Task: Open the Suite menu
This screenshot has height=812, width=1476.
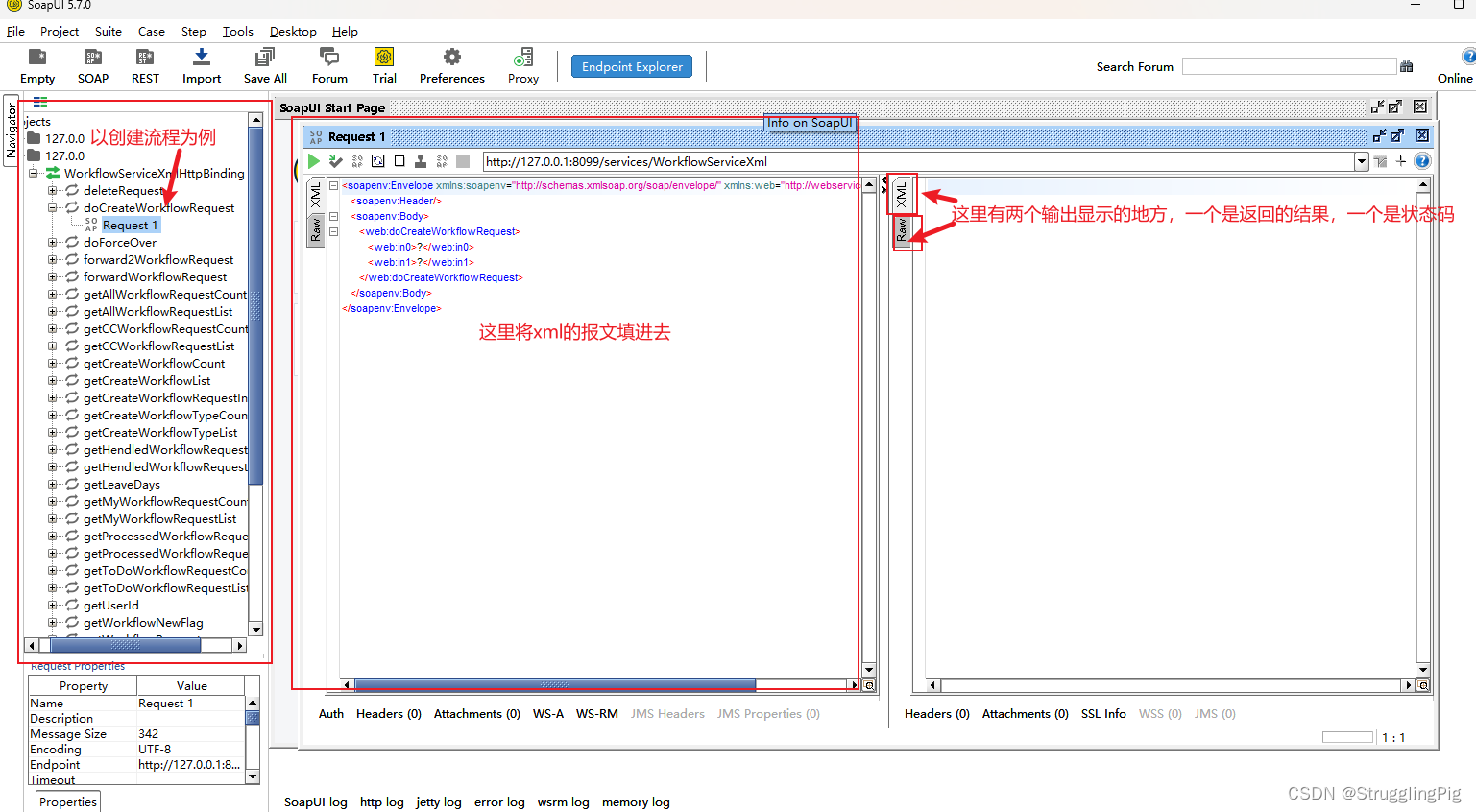Action: (x=109, y=31)
